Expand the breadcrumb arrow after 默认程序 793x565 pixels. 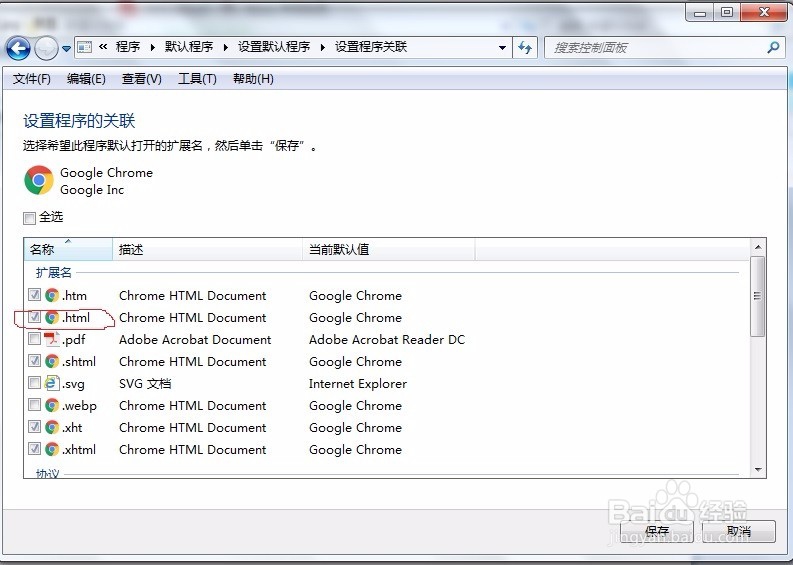coord(226,48)
